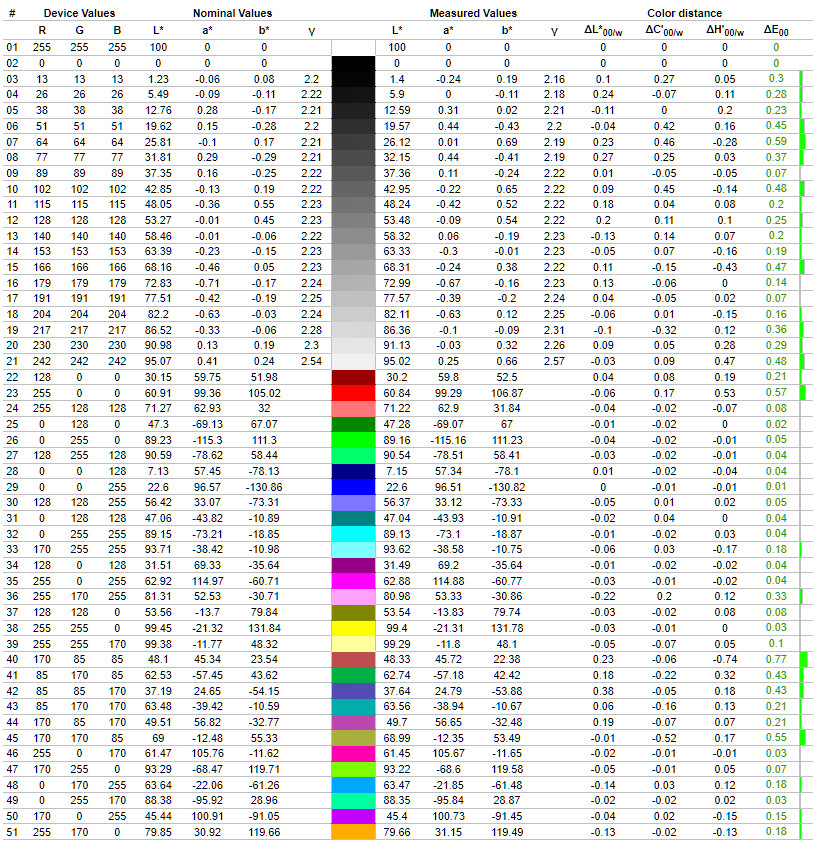Click the black swatch in row 02
Image resolution: width=818 pixels, height=844 pixels.
[353, 63]
